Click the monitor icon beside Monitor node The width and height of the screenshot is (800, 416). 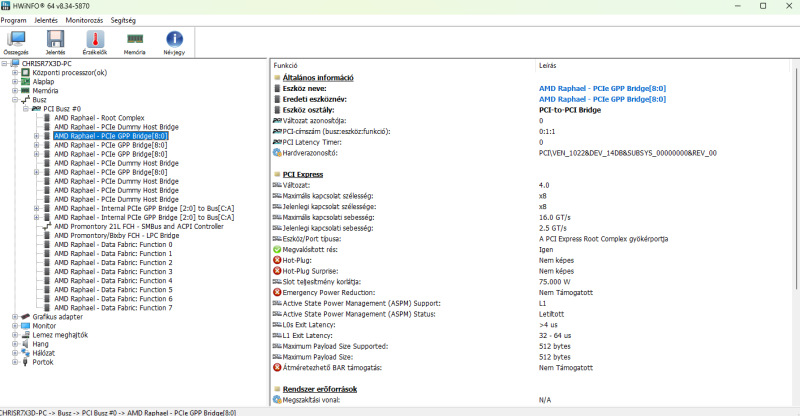(26, 326)
